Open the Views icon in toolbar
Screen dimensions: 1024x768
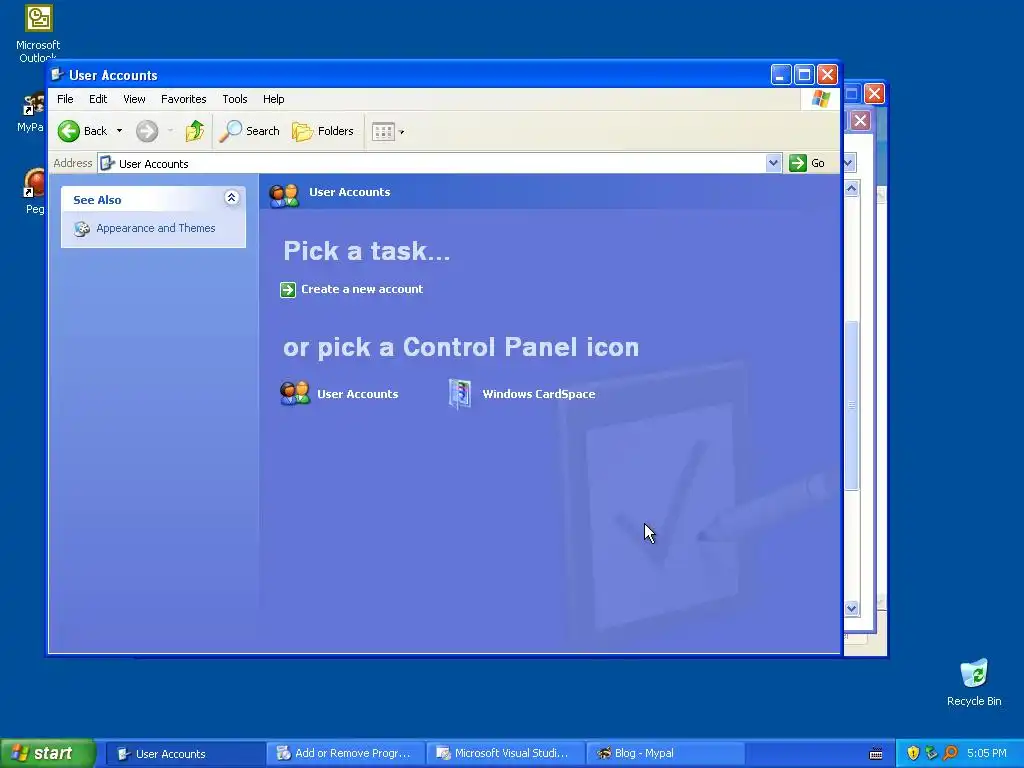pyautogui.click(x=383, y=131)
